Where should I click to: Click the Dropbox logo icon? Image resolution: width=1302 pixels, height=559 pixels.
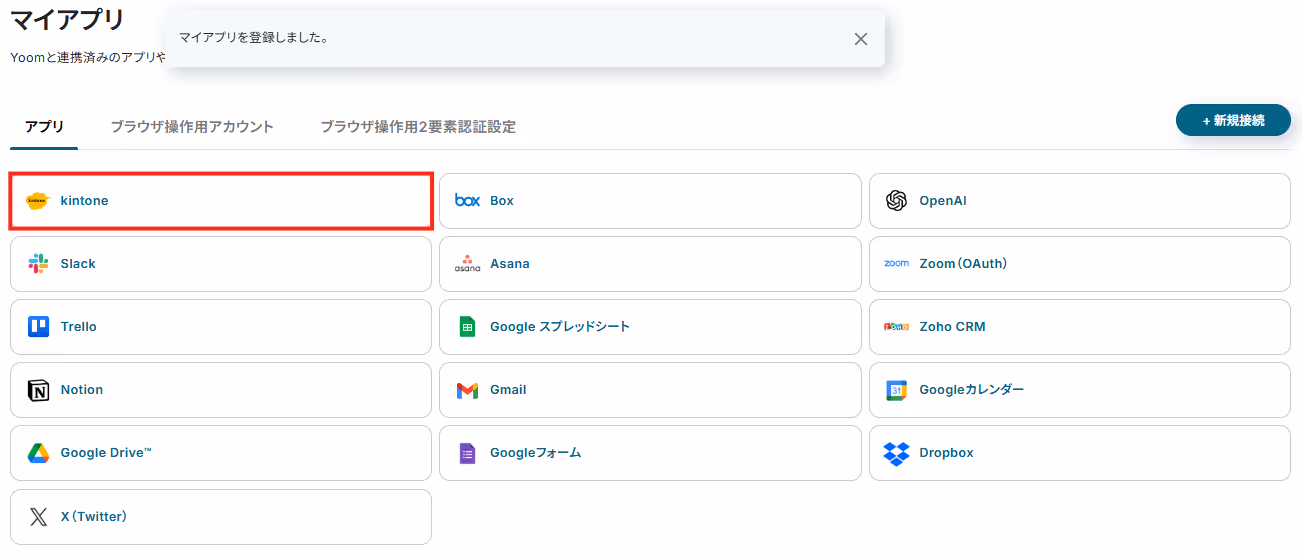click(896, 453)
